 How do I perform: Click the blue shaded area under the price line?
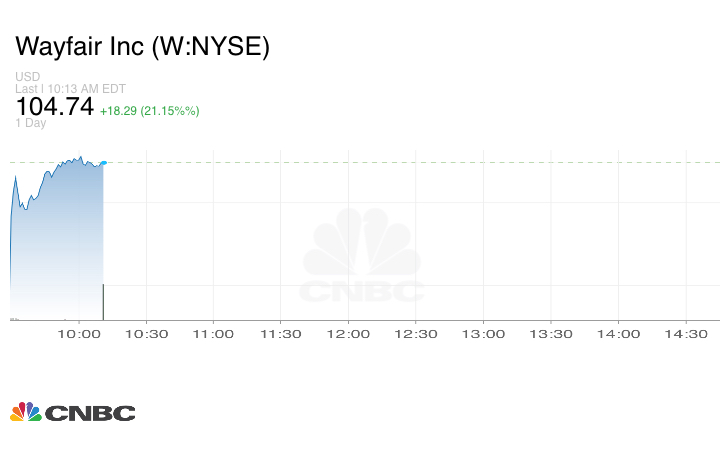[x=60, y=250]
